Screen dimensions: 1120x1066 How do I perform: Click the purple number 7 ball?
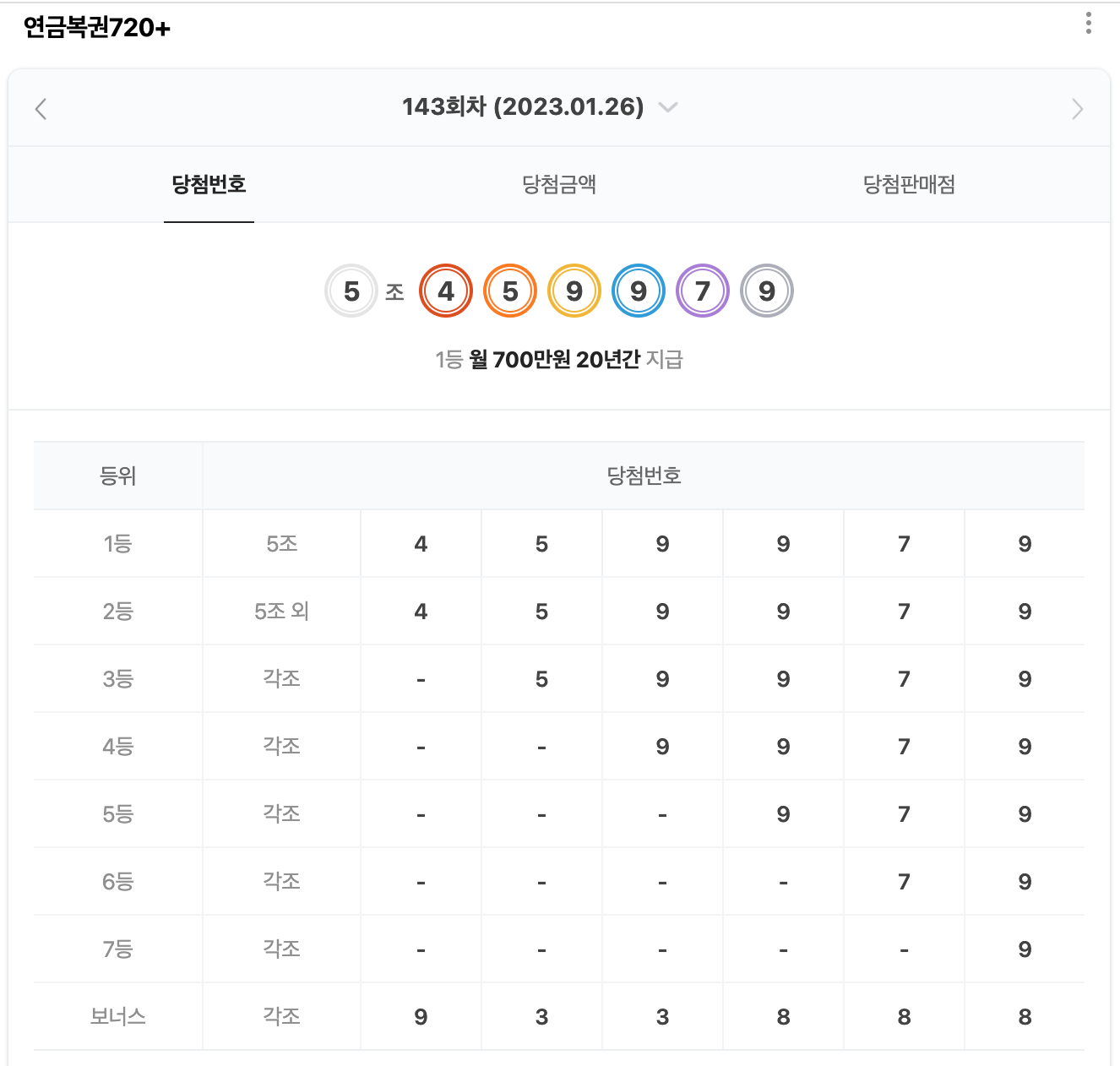[x=703, y=291]
